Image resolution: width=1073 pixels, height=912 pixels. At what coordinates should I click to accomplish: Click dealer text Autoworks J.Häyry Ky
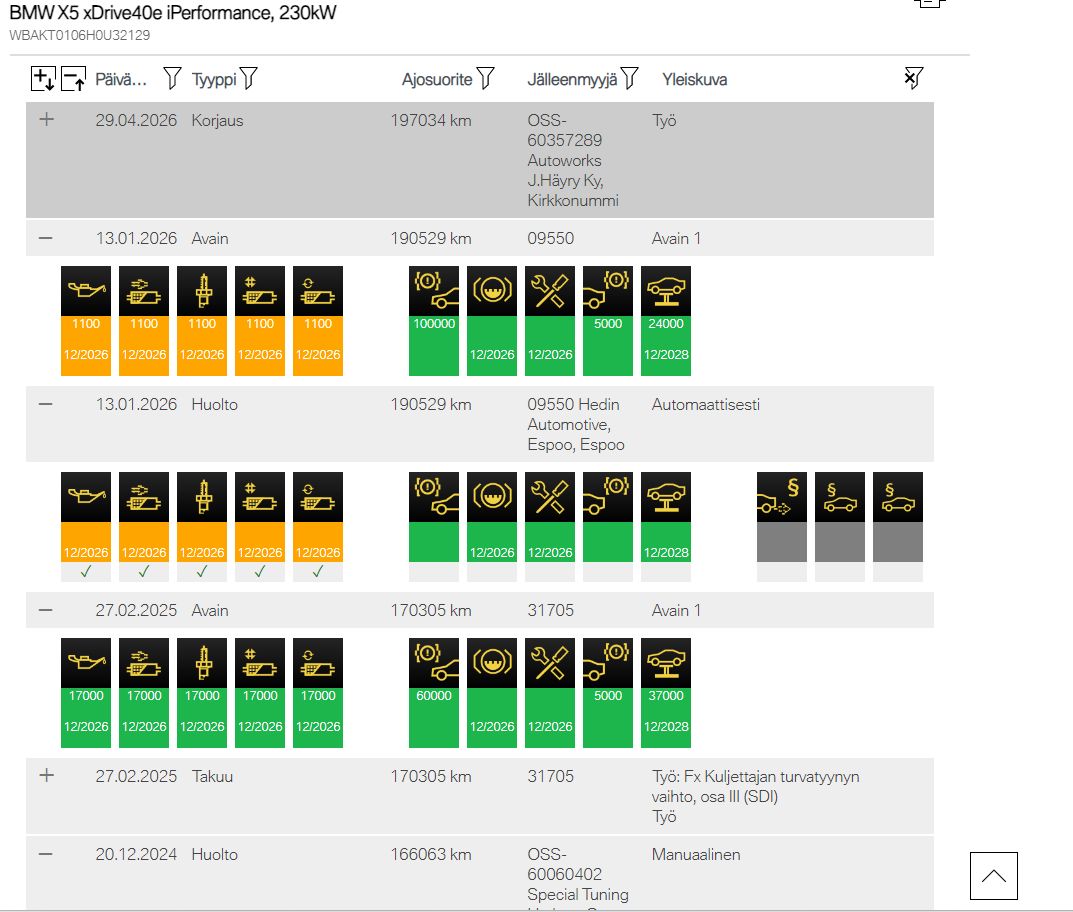565,170
